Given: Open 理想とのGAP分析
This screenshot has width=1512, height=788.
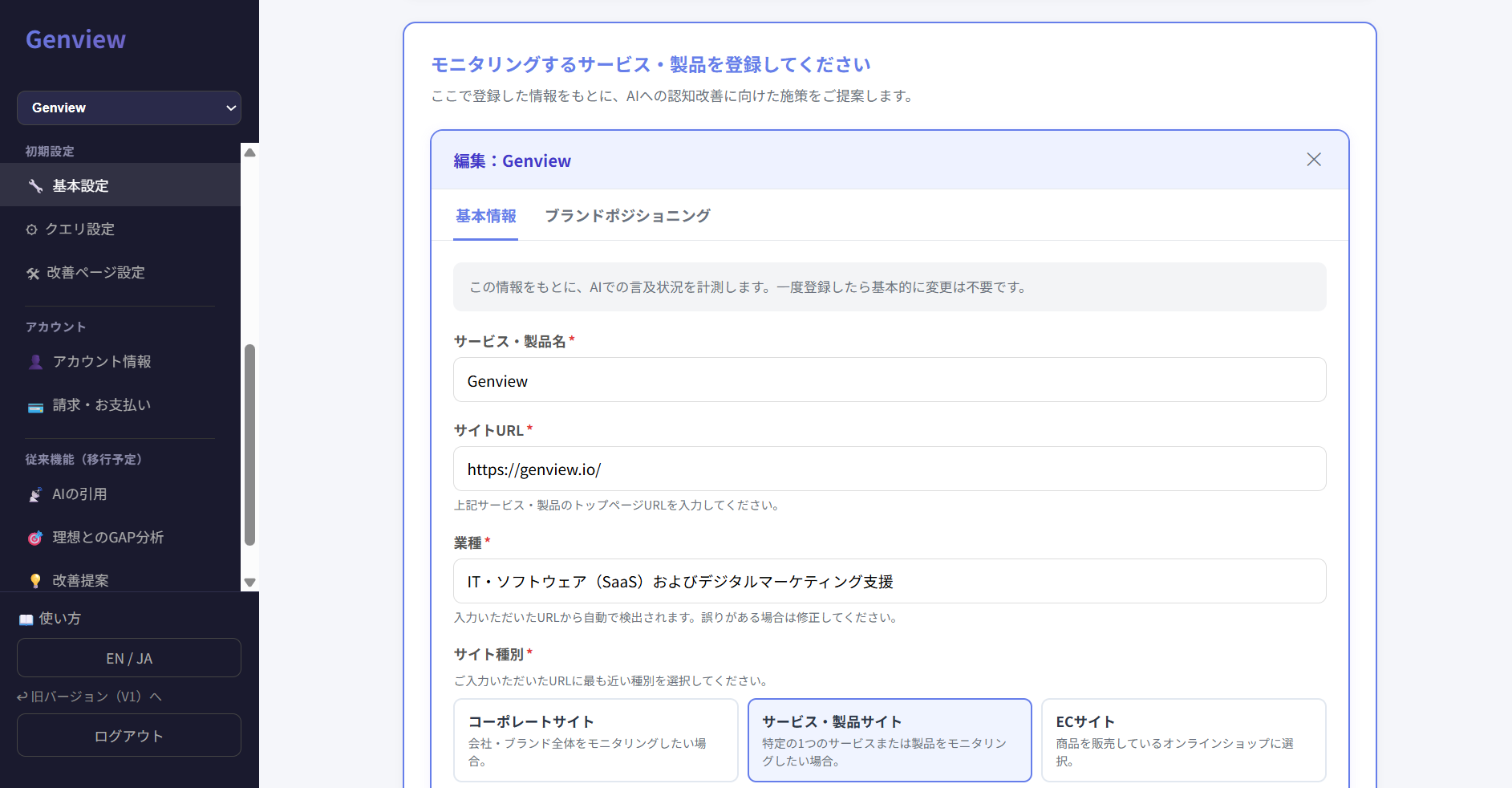Looking at the screenshot, I should tap(120, 537).
